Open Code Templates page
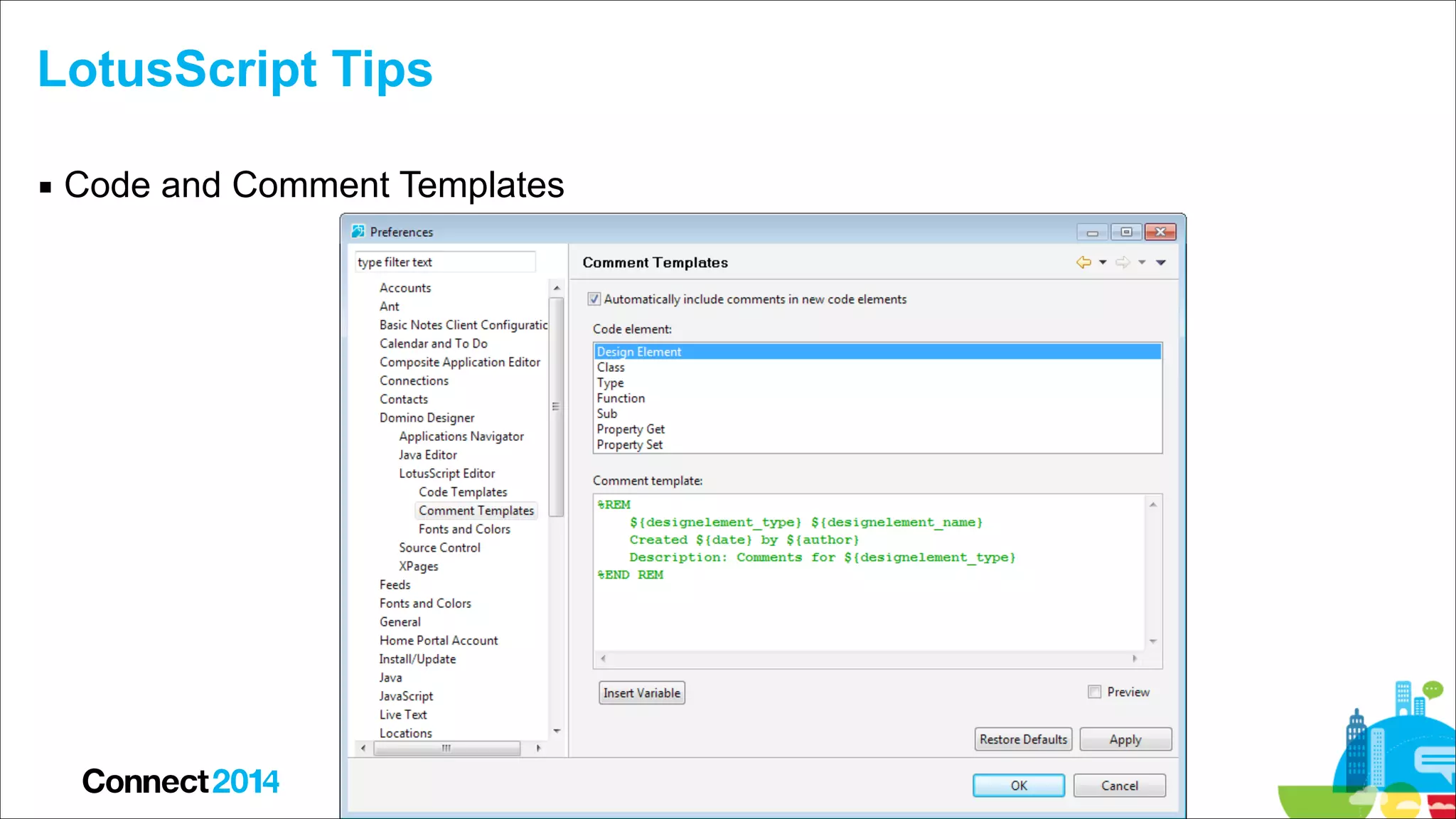Image resolution: width=1456 pixels, height=819 pixels. [x=463, y=492]
